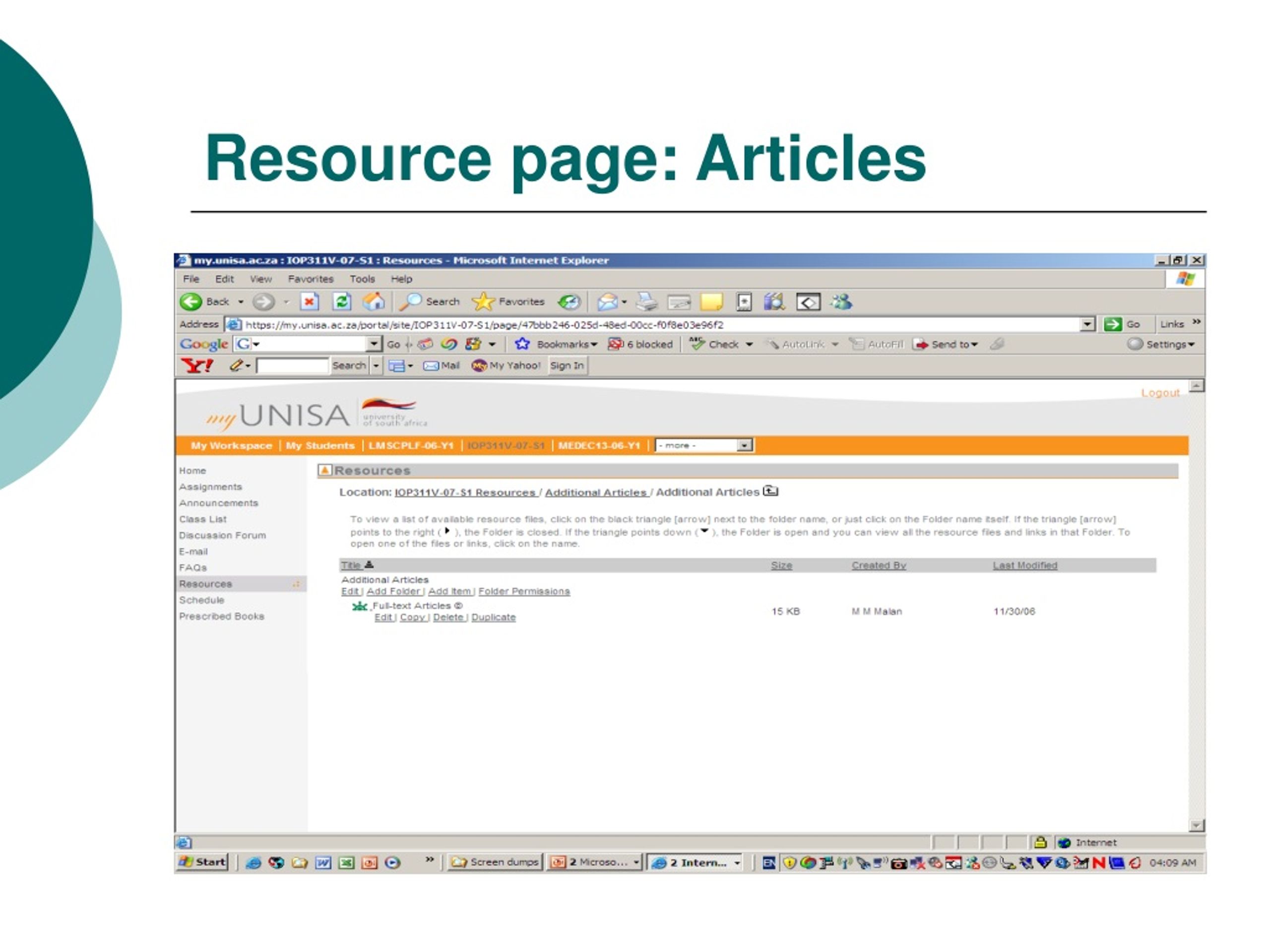Click the browser Forward button

(x=264, y=301)
